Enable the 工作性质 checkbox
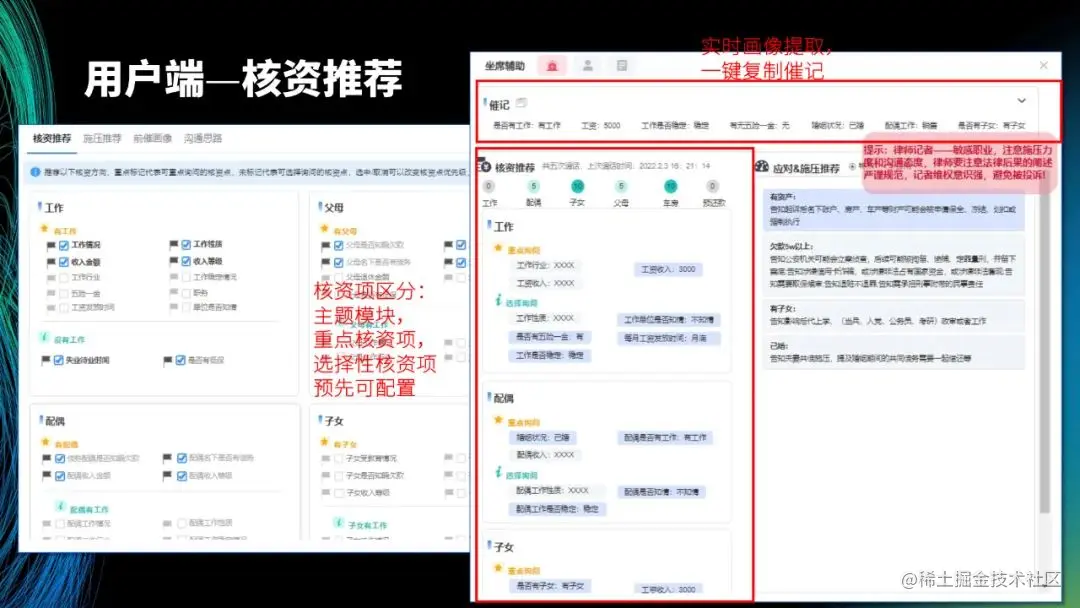The image size is (1080, 608). coord(185,244)
